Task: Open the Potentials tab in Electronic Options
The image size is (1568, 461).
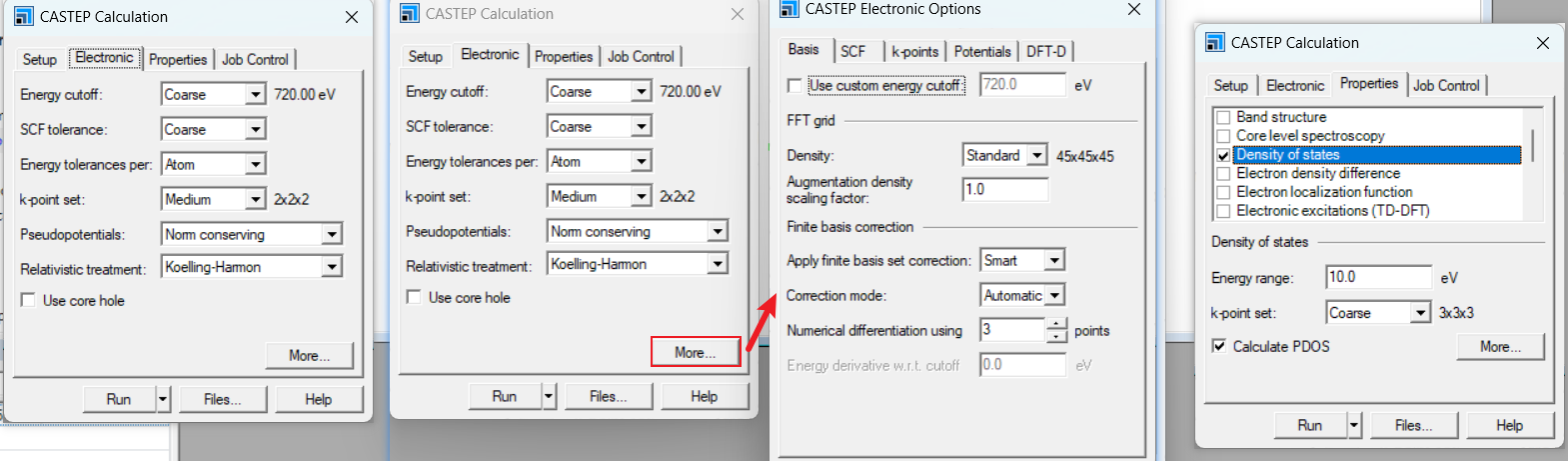Action: tap(982, 51)
